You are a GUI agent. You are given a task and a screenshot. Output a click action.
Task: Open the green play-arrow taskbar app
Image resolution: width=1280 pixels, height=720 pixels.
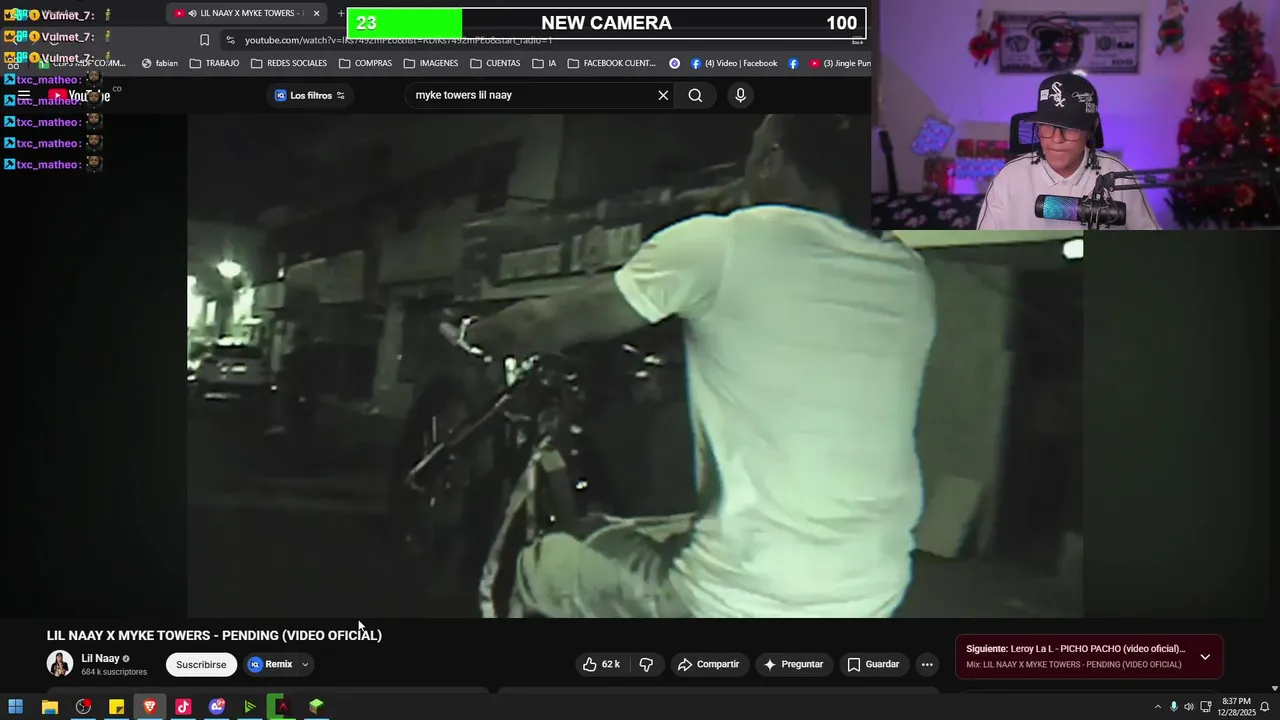point(249,707)
